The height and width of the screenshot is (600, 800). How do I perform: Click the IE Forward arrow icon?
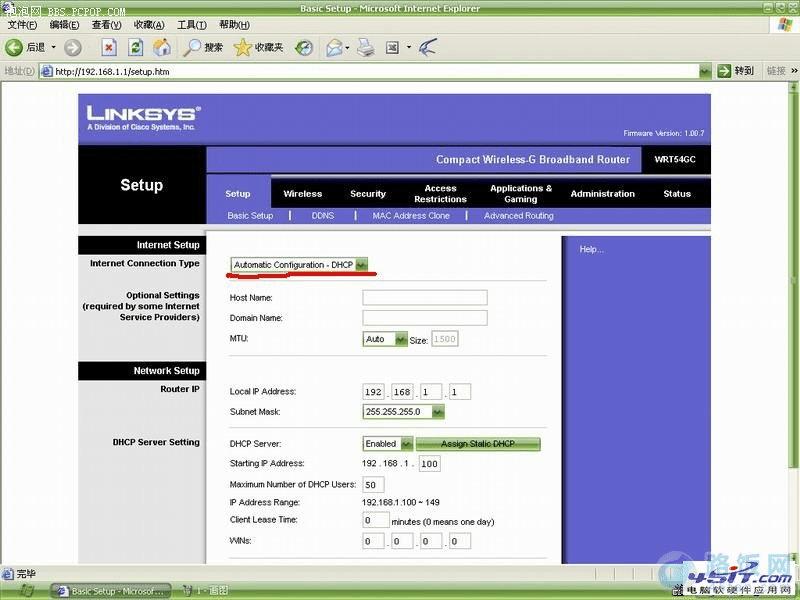pos(72,47)
